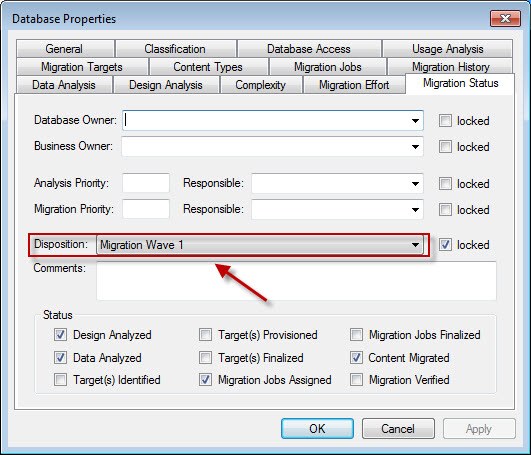Screen dimensions: 531x455
Task: Toggle the Design Analyzed checkbox
Action: click(x=60, y=334)
